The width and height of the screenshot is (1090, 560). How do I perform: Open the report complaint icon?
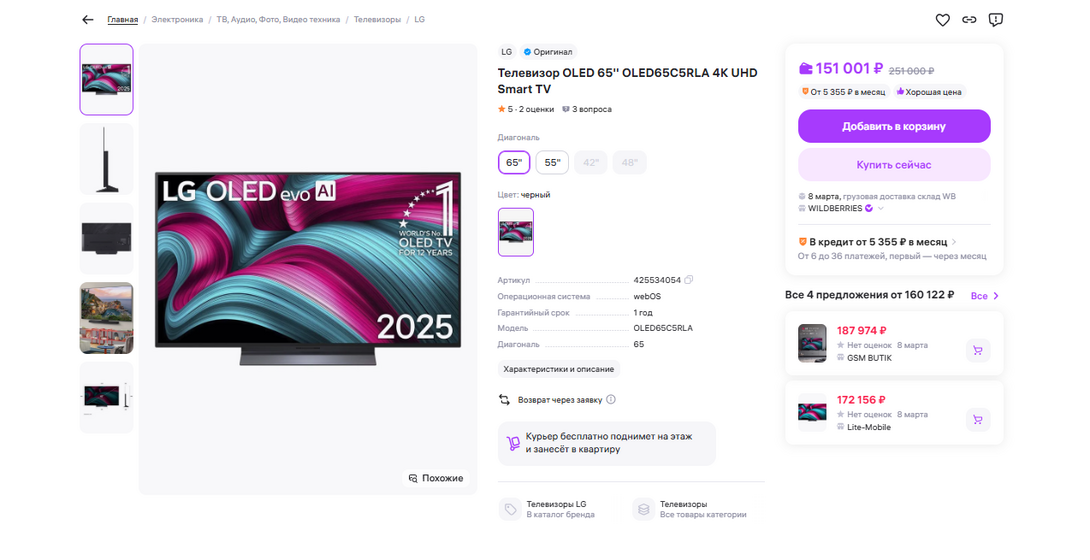[x=995, y=20]
